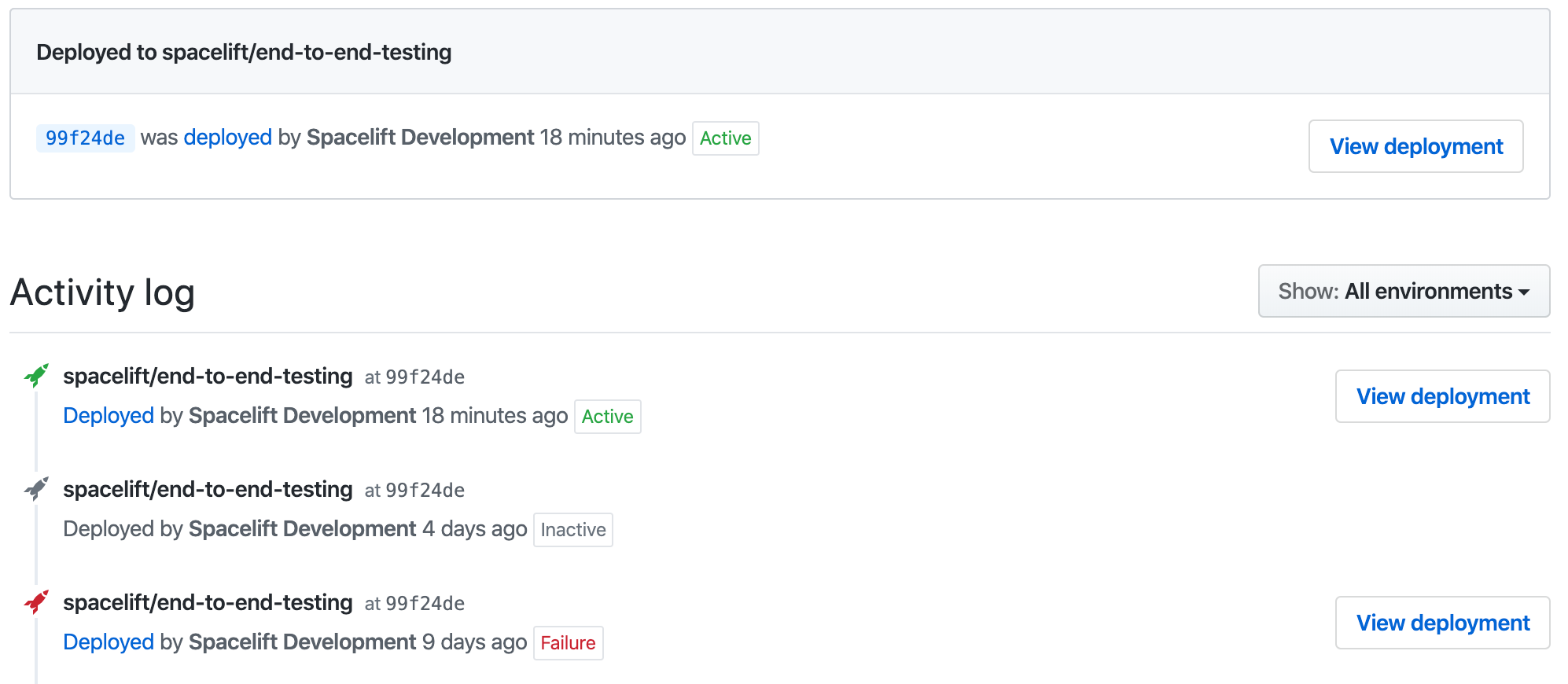Click View deployment in the top banner
Viewport: 1568px width, 684px height.
click(x=1415, y=146)
